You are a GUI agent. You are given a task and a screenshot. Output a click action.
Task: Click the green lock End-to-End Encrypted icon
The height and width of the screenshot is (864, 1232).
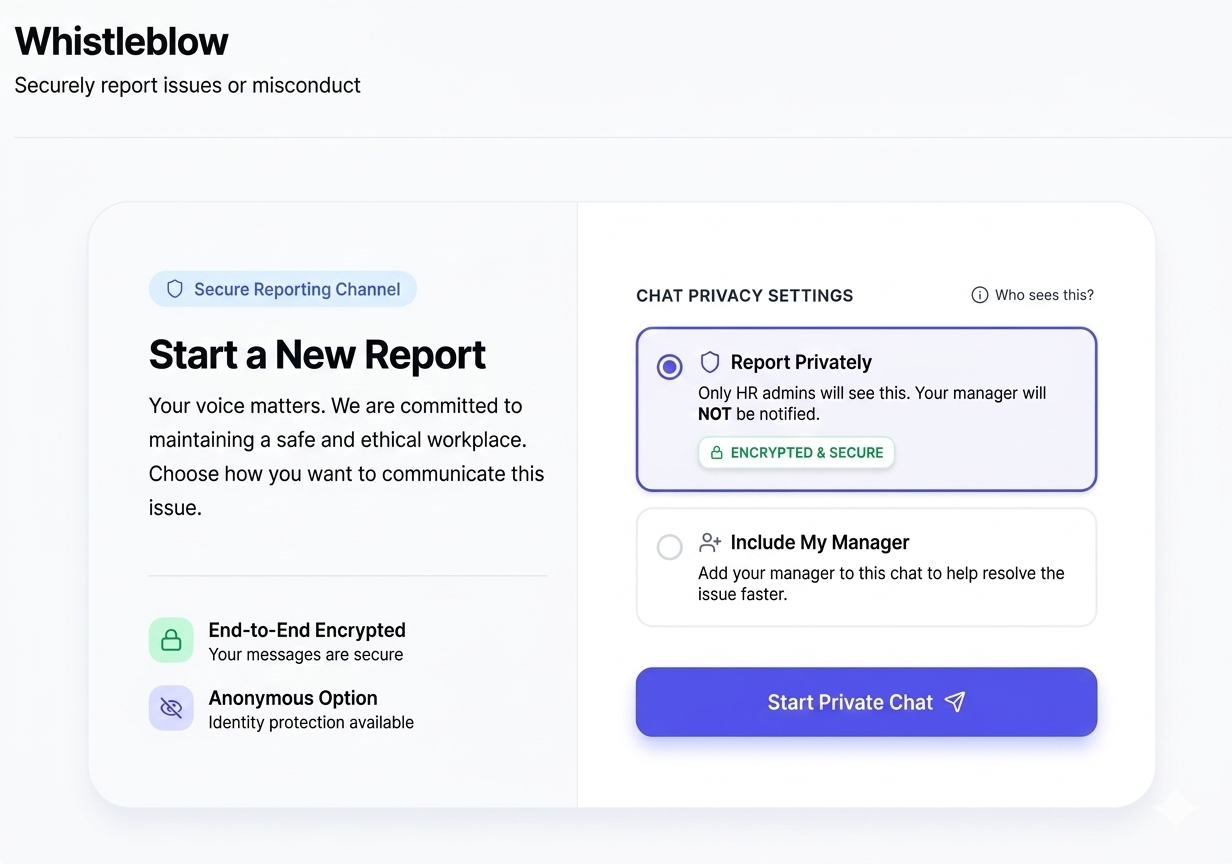(171, 640)
